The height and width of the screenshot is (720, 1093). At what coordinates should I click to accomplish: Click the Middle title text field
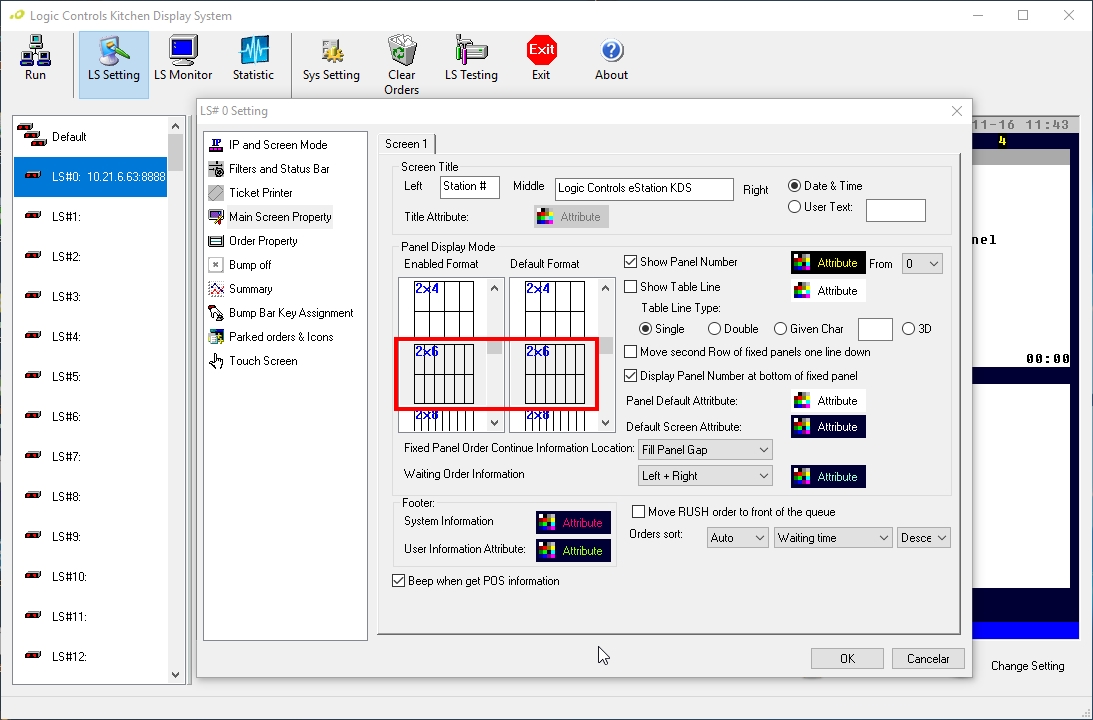point(644,189)
